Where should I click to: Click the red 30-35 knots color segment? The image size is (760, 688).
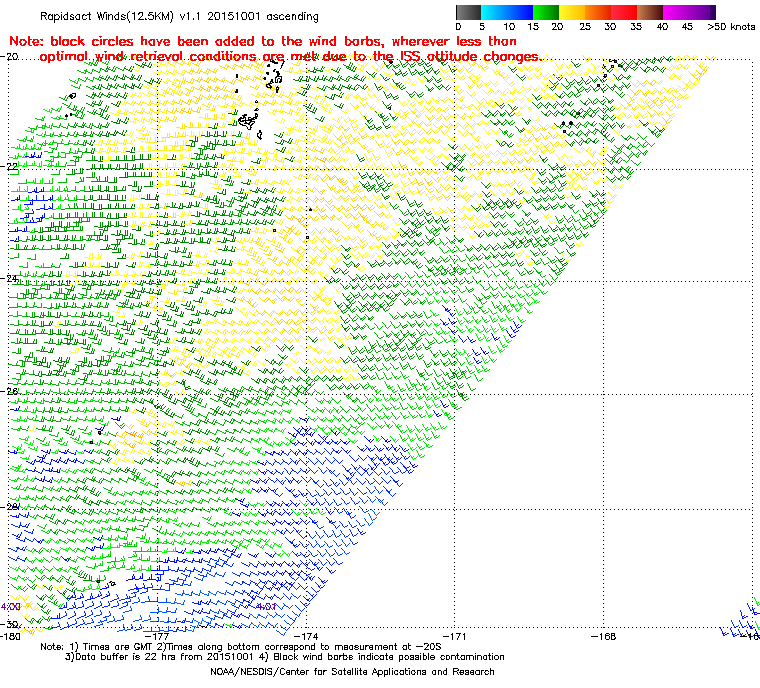(x=624, y=12)
